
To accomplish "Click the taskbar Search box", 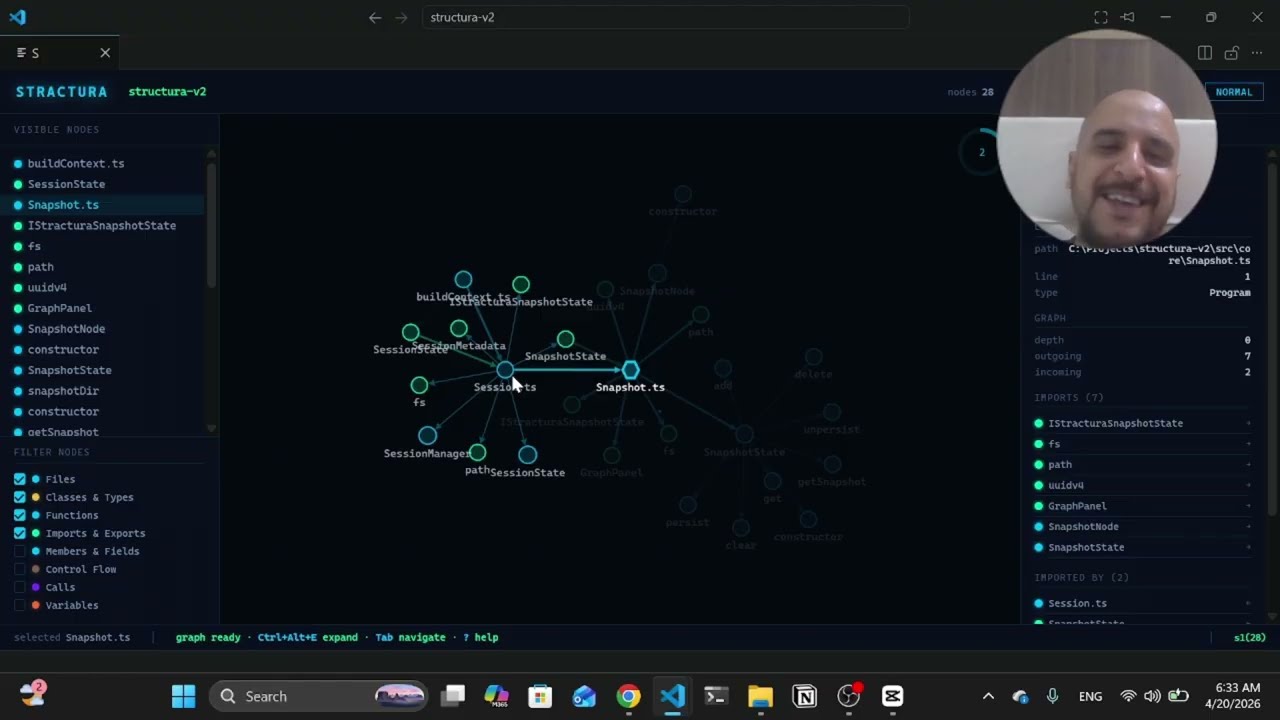I will coord(320,696).
